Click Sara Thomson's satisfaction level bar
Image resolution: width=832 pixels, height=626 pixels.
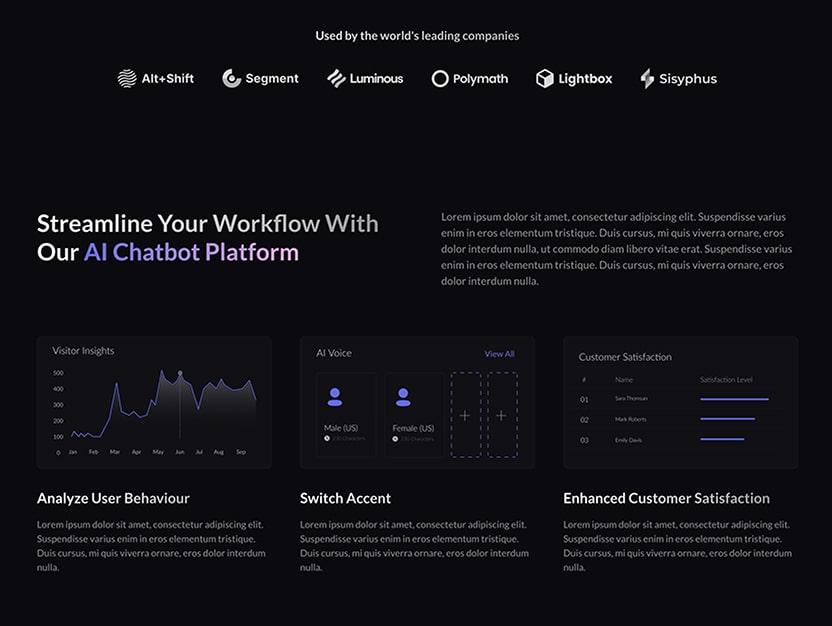(734, 399)
